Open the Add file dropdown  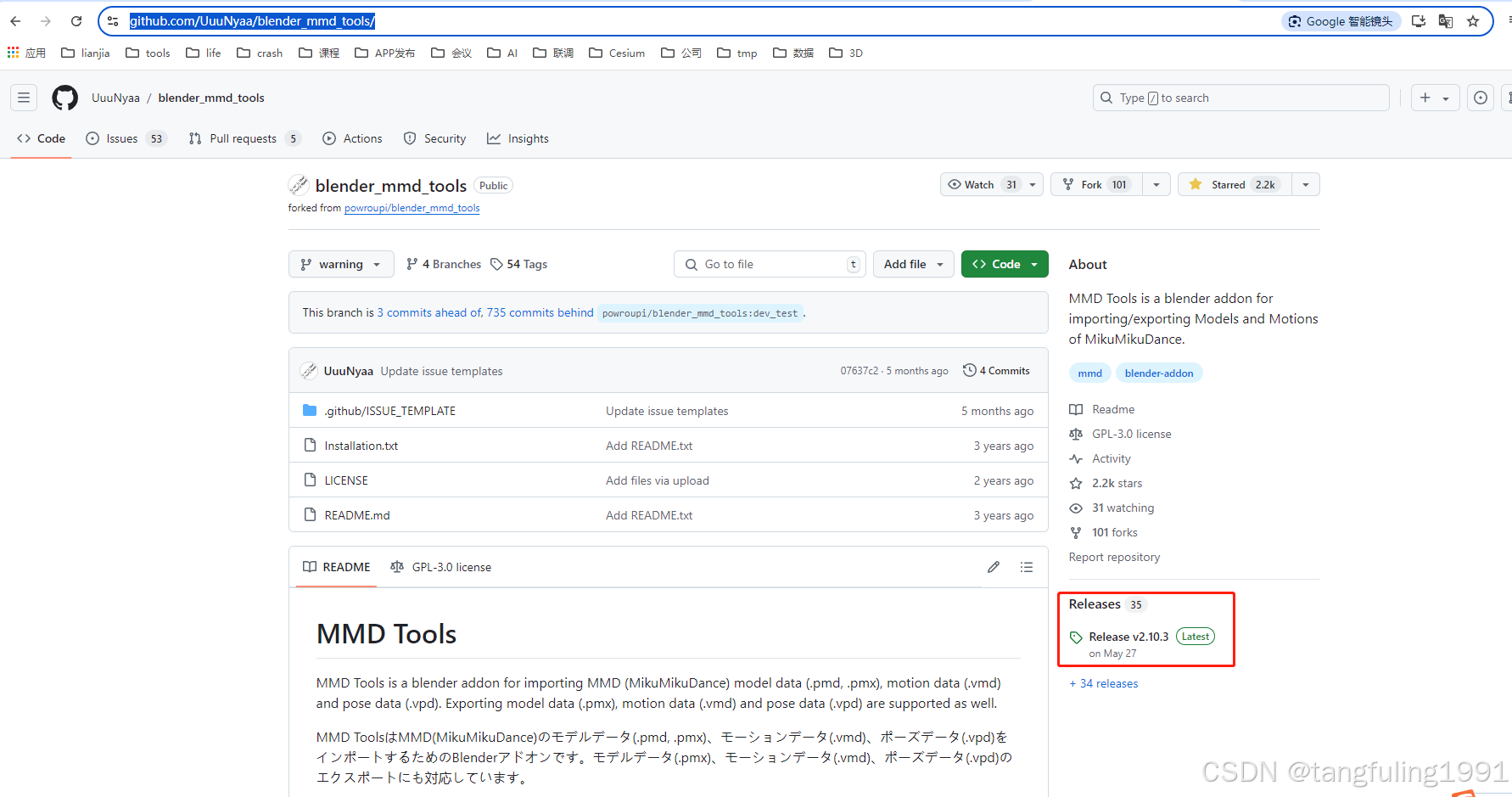click(914, 264)
